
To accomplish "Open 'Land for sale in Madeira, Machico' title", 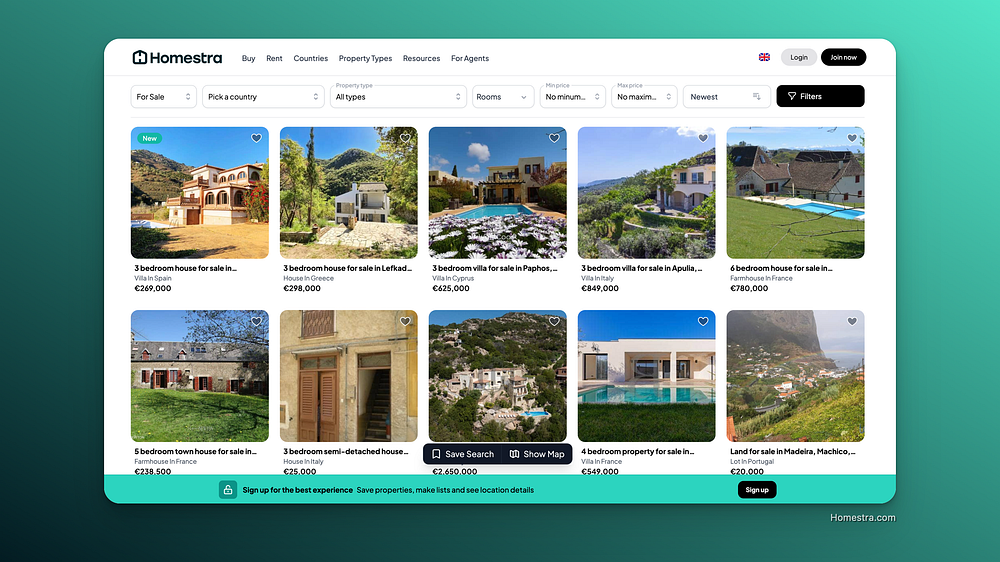I will [793, 452].
